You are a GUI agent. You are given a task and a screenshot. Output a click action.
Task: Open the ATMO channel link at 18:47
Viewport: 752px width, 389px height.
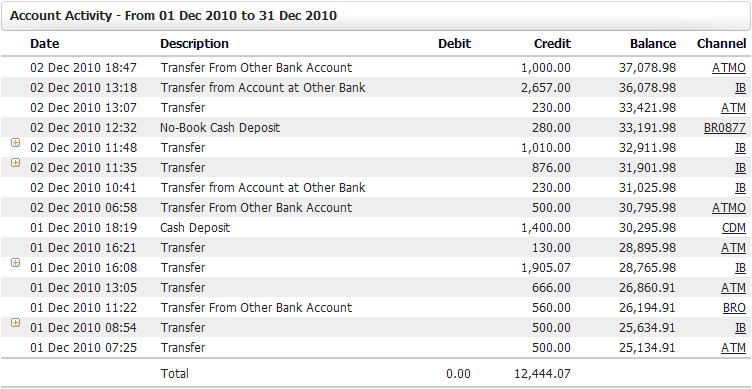tap(728, 68)
